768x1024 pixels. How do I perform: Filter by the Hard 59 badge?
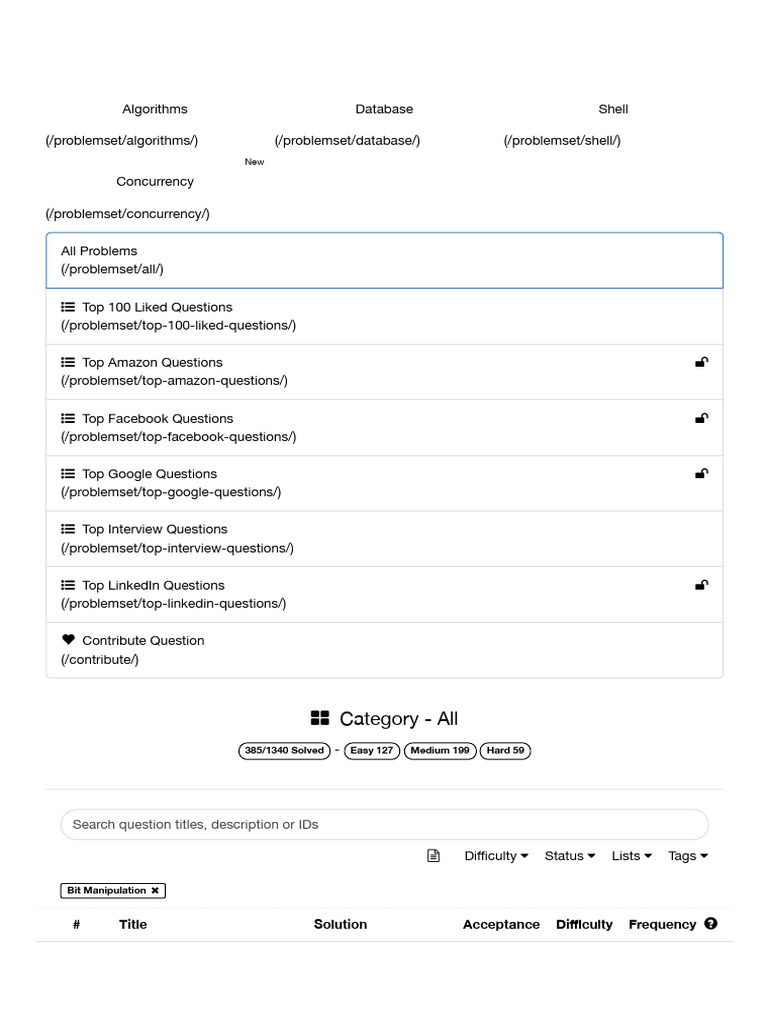[x=505, y=750]
